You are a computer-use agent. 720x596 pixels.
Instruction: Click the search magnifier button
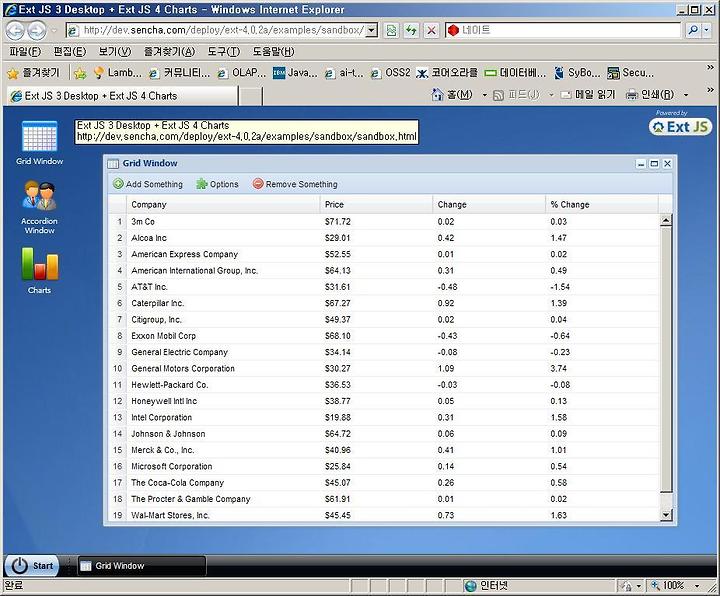(693, 30)
